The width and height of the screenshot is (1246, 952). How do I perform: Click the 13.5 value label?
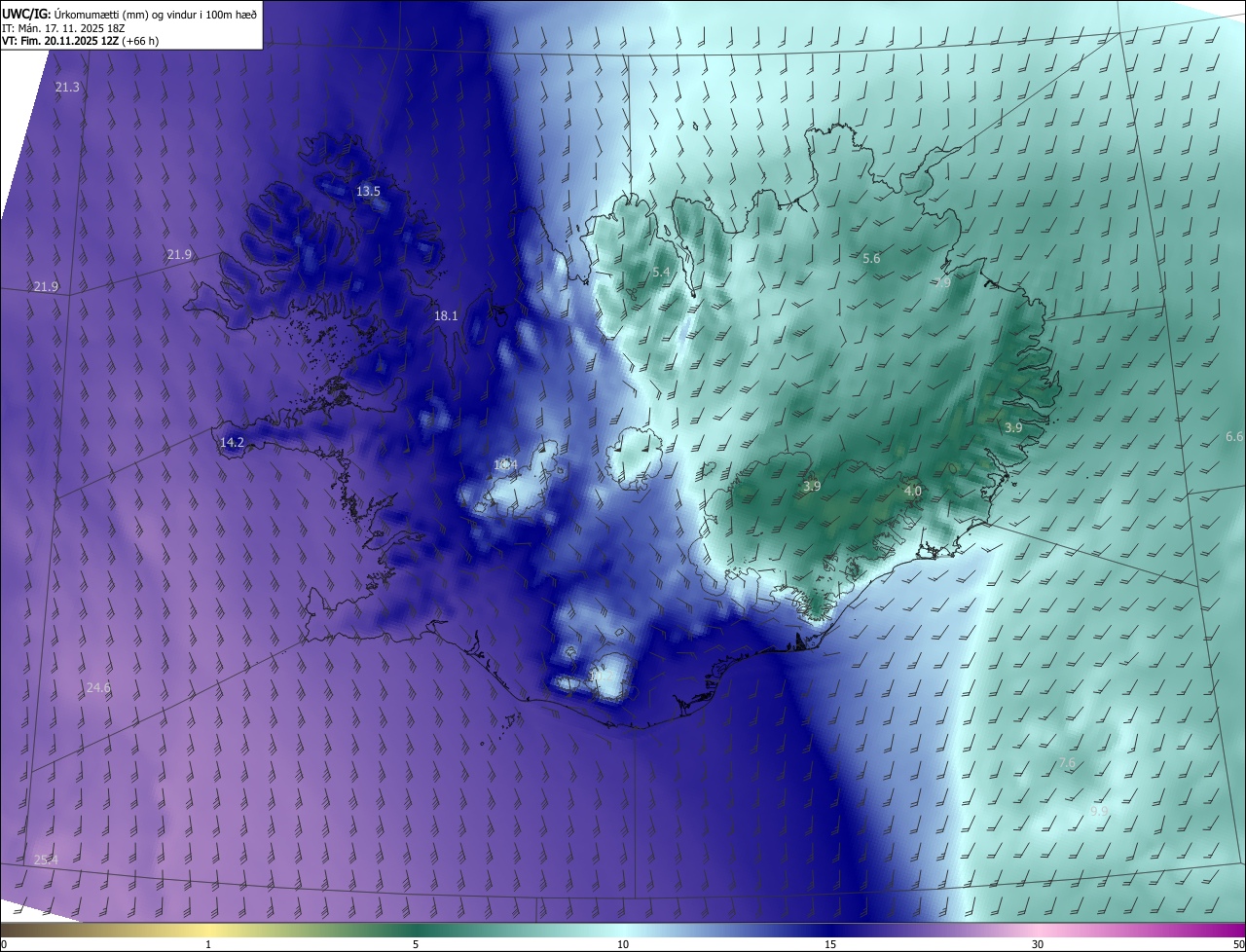coord(368,192)
